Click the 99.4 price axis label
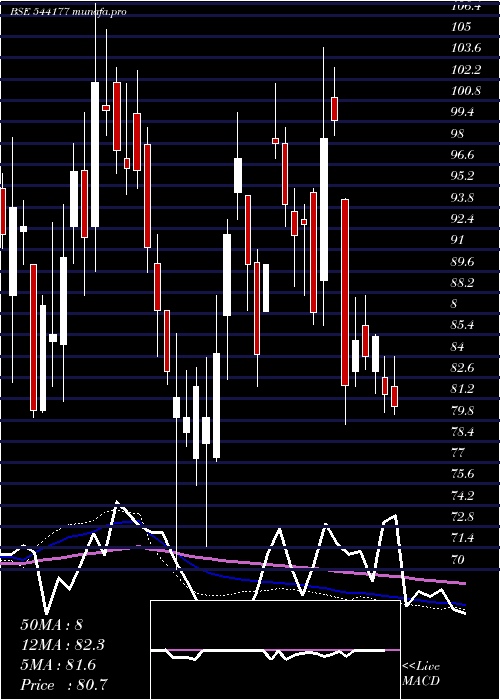The height and width of the screenshot is (700, 500). tap(462, 112)
